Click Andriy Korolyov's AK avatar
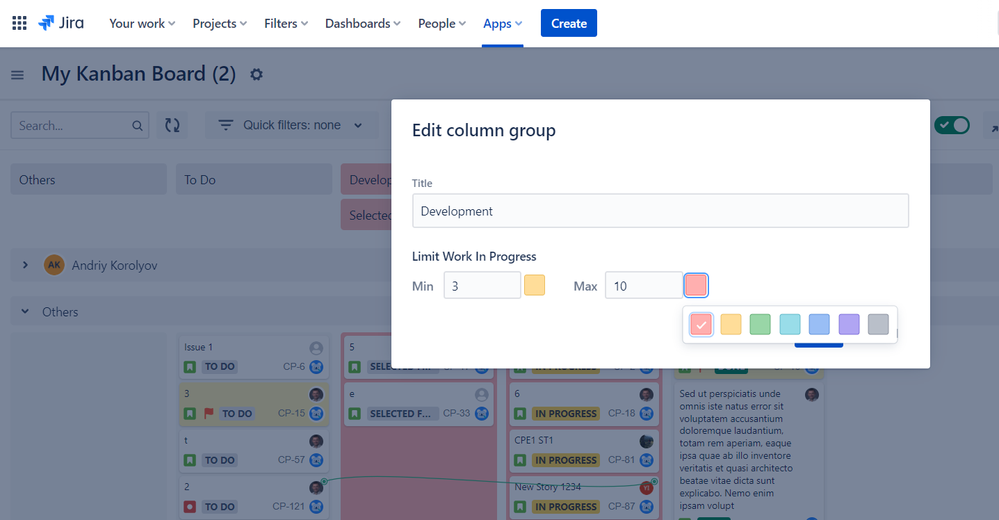 pyautogui.click(x=54, y=264)
